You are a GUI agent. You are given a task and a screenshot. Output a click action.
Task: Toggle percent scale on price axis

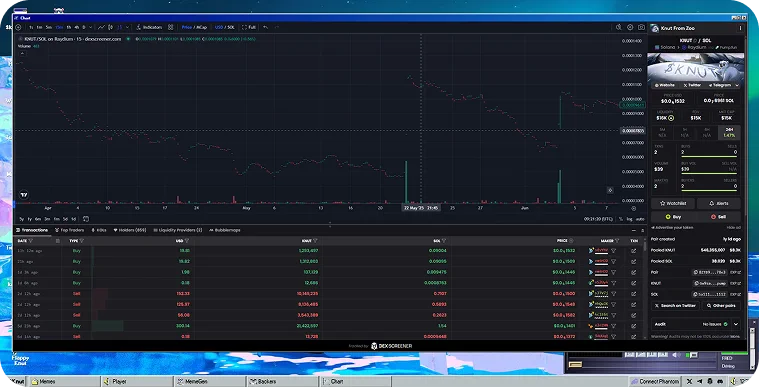(621, 219)
